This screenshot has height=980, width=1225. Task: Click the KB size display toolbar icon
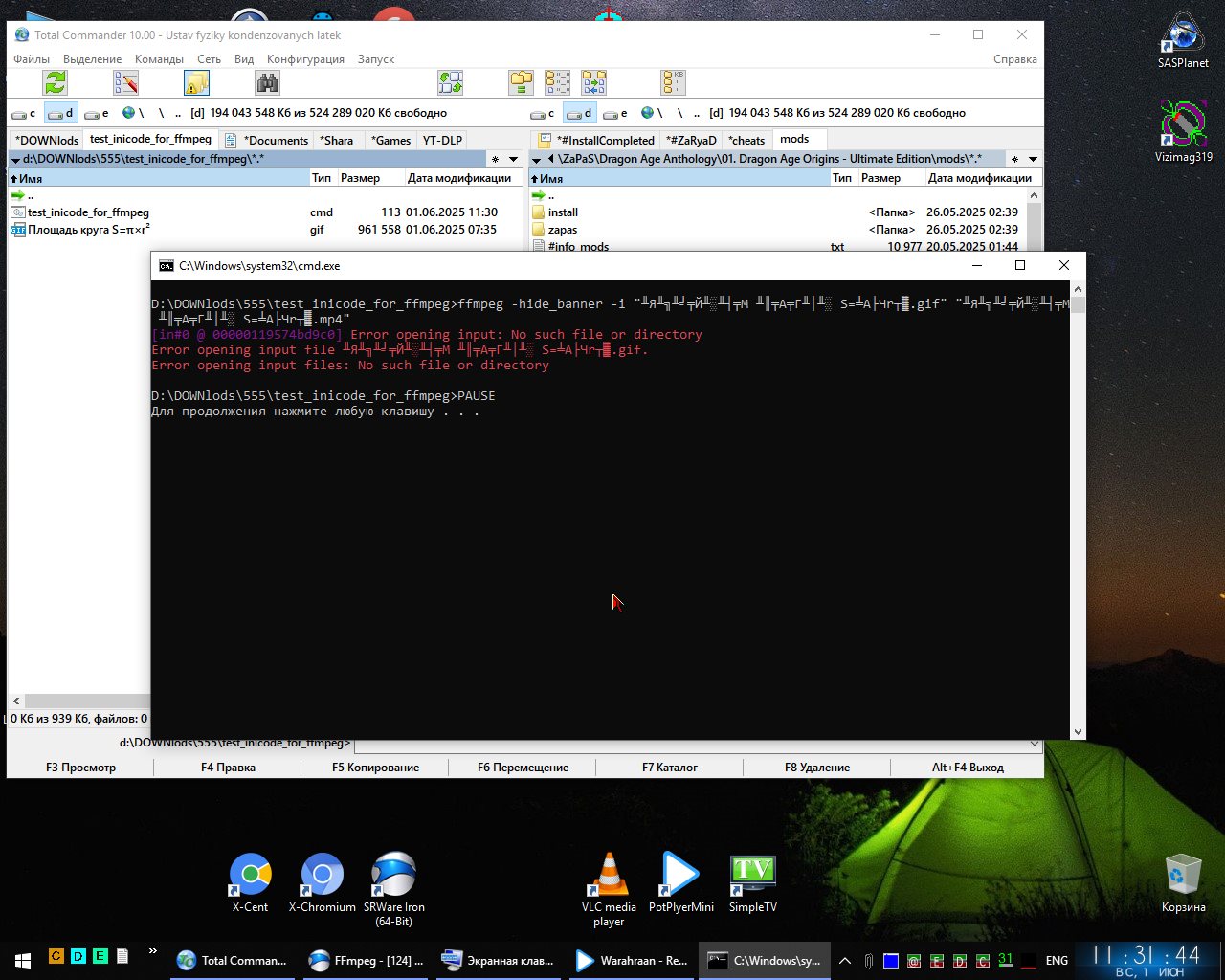click(x=673, y=83)
